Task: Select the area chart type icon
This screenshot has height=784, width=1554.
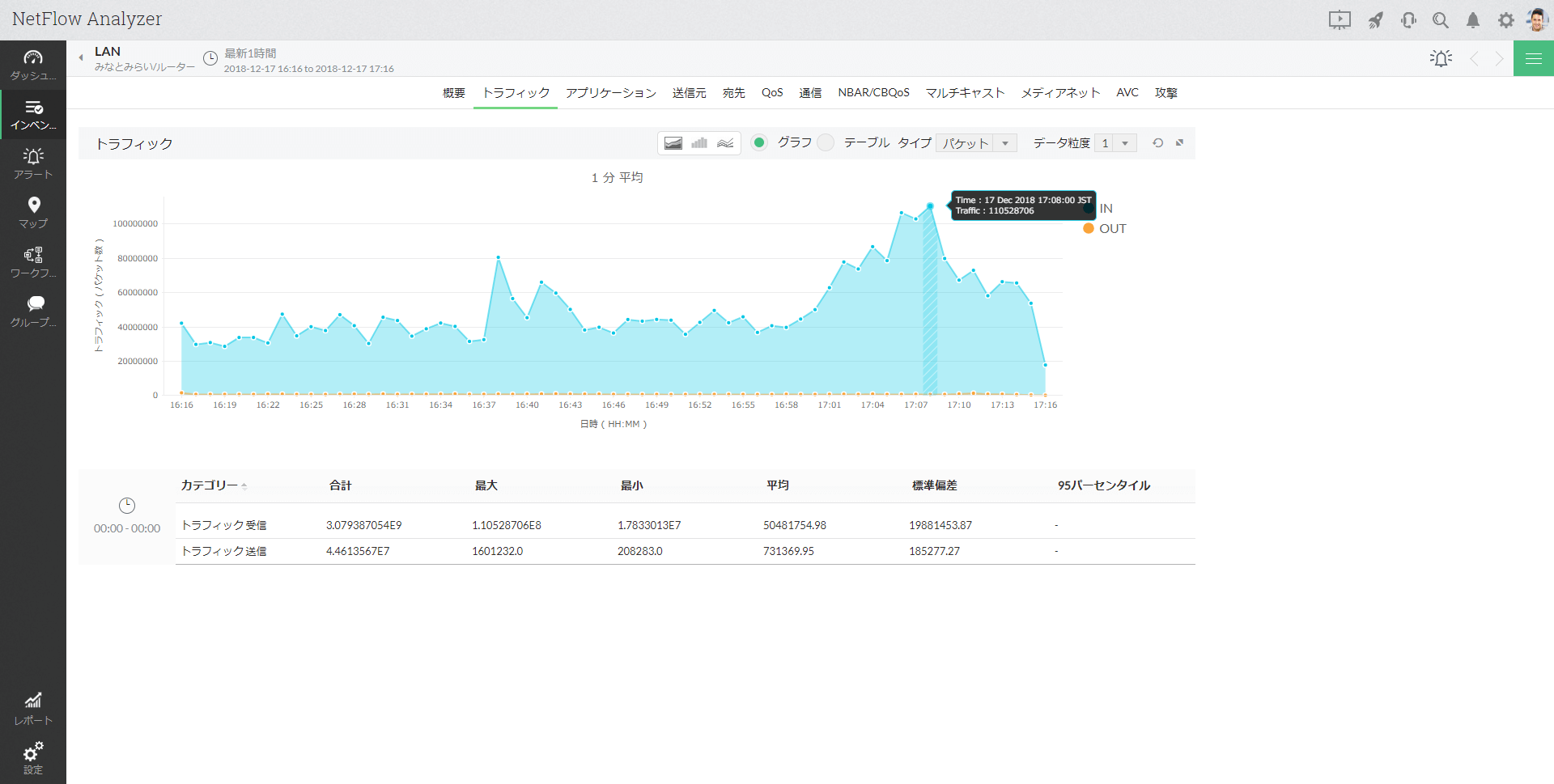Action: click(x=673, y=143)
